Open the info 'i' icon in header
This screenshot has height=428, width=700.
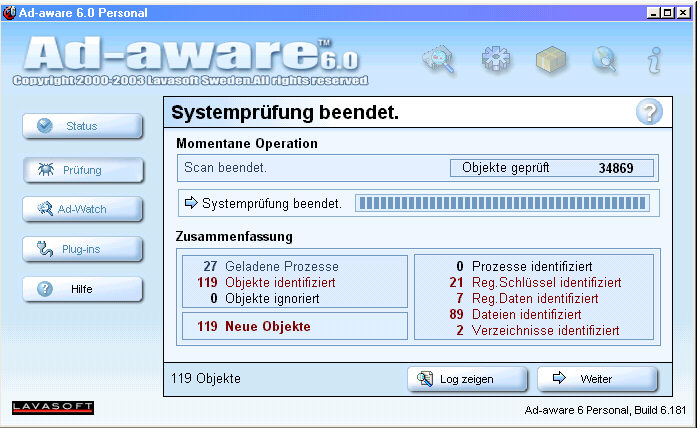(x=654, y=60)
